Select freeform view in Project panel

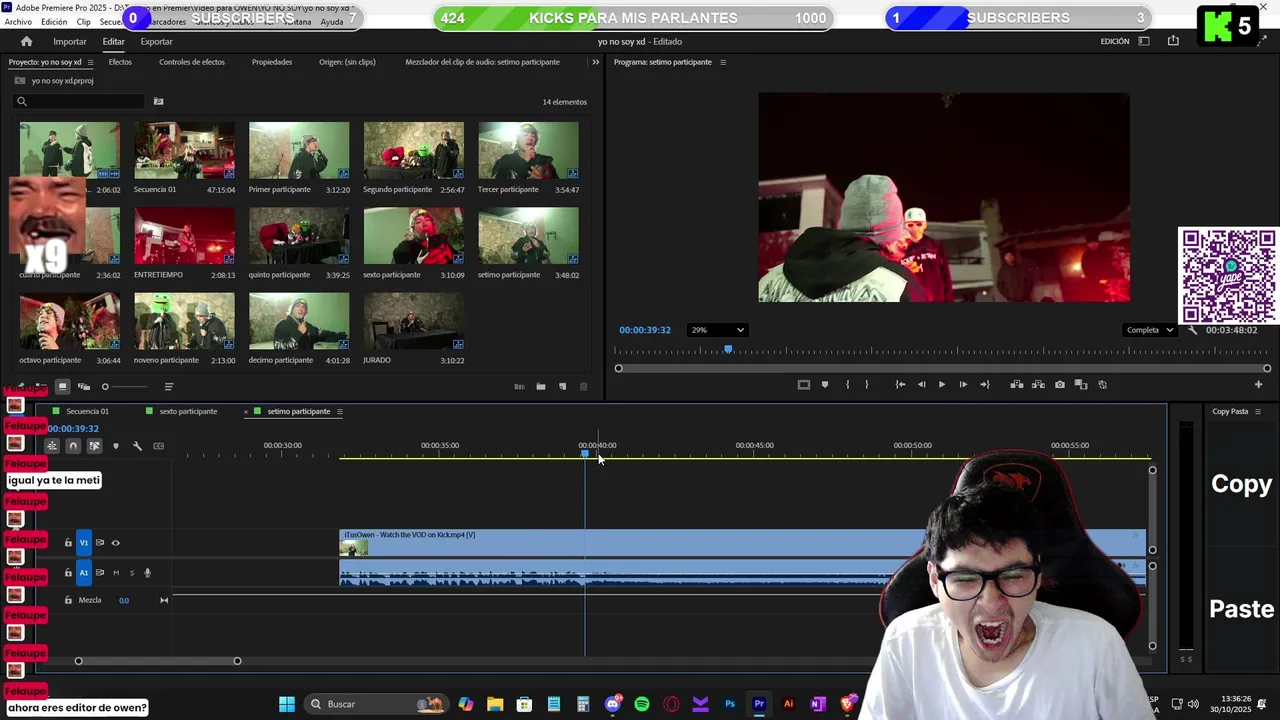[x=84, y=387]
